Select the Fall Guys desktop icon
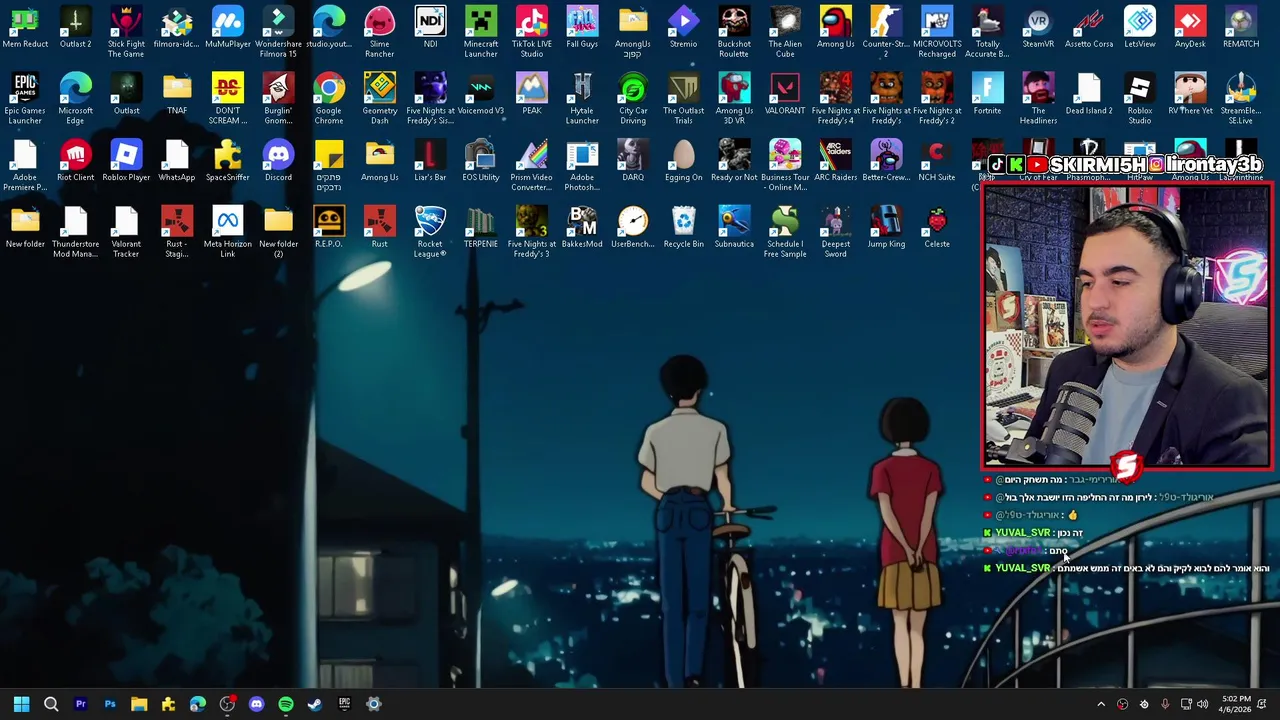This screenshot has width=1280, height=720. [x=582, y=27]
